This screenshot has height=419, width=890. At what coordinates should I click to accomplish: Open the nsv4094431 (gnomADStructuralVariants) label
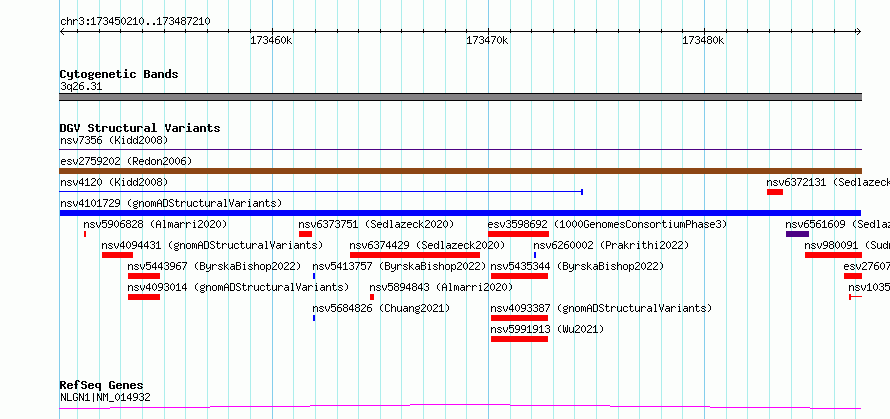[212, 245]
